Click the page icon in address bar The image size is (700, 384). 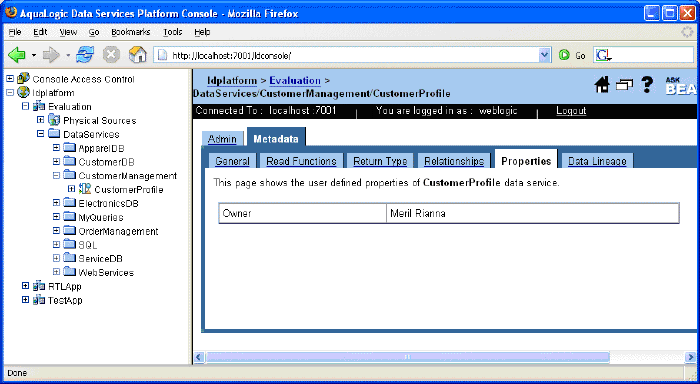163,55
